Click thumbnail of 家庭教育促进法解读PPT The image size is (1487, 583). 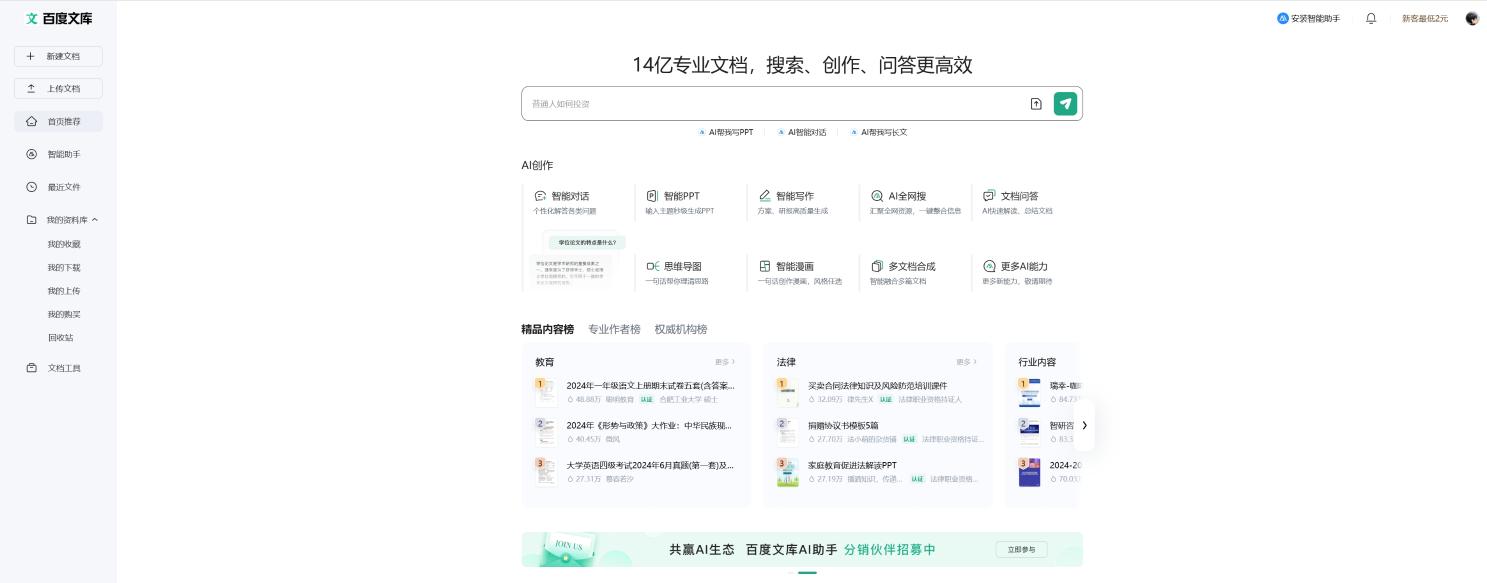(788, 472)
